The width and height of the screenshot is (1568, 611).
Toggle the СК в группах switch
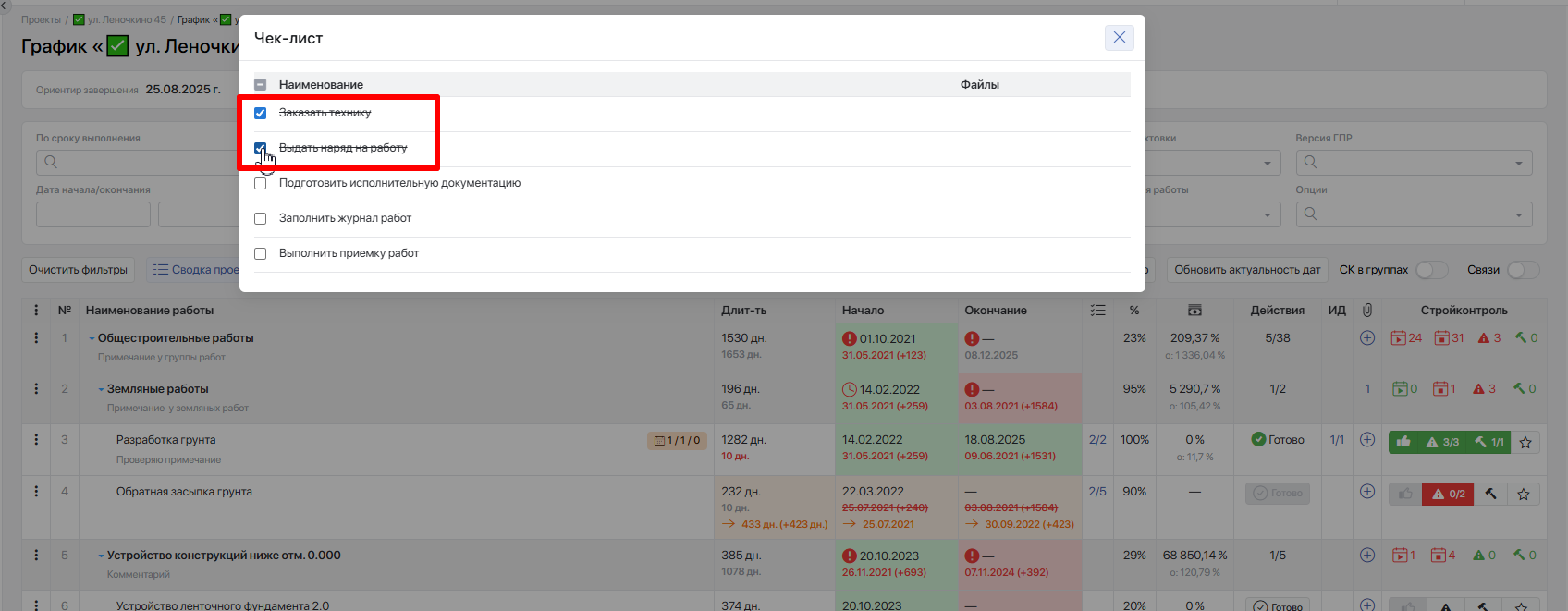[1431, 270]
